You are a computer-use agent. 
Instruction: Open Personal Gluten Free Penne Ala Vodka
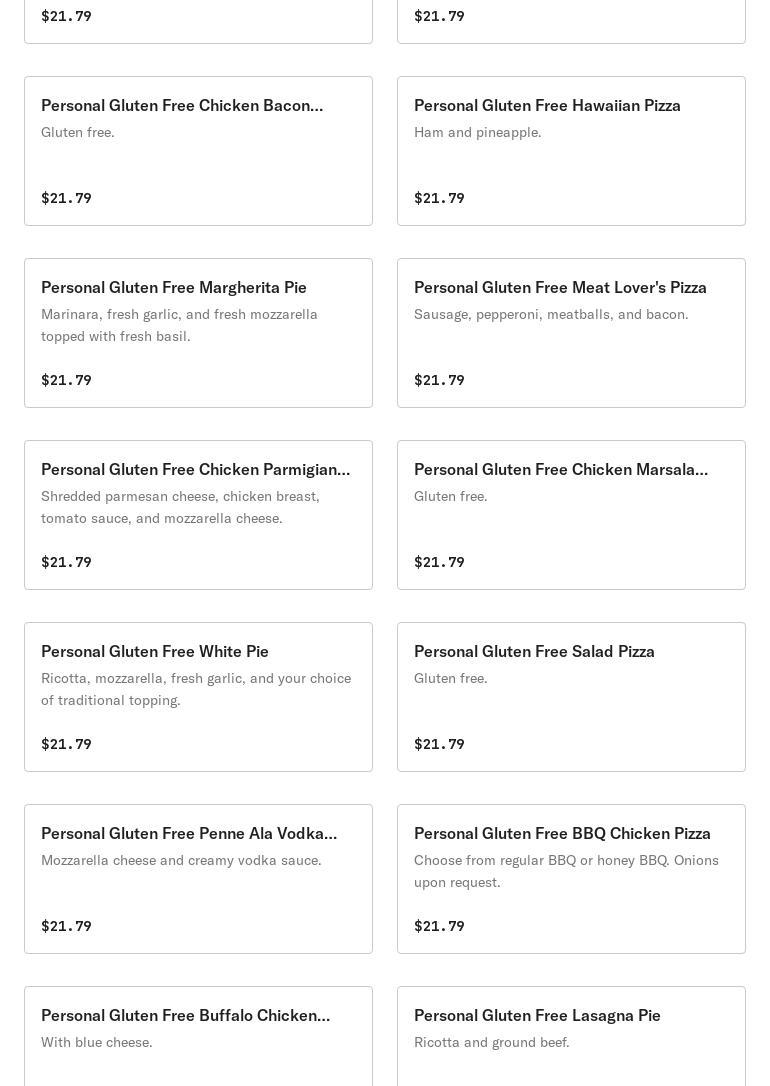(x=198, y=880)
